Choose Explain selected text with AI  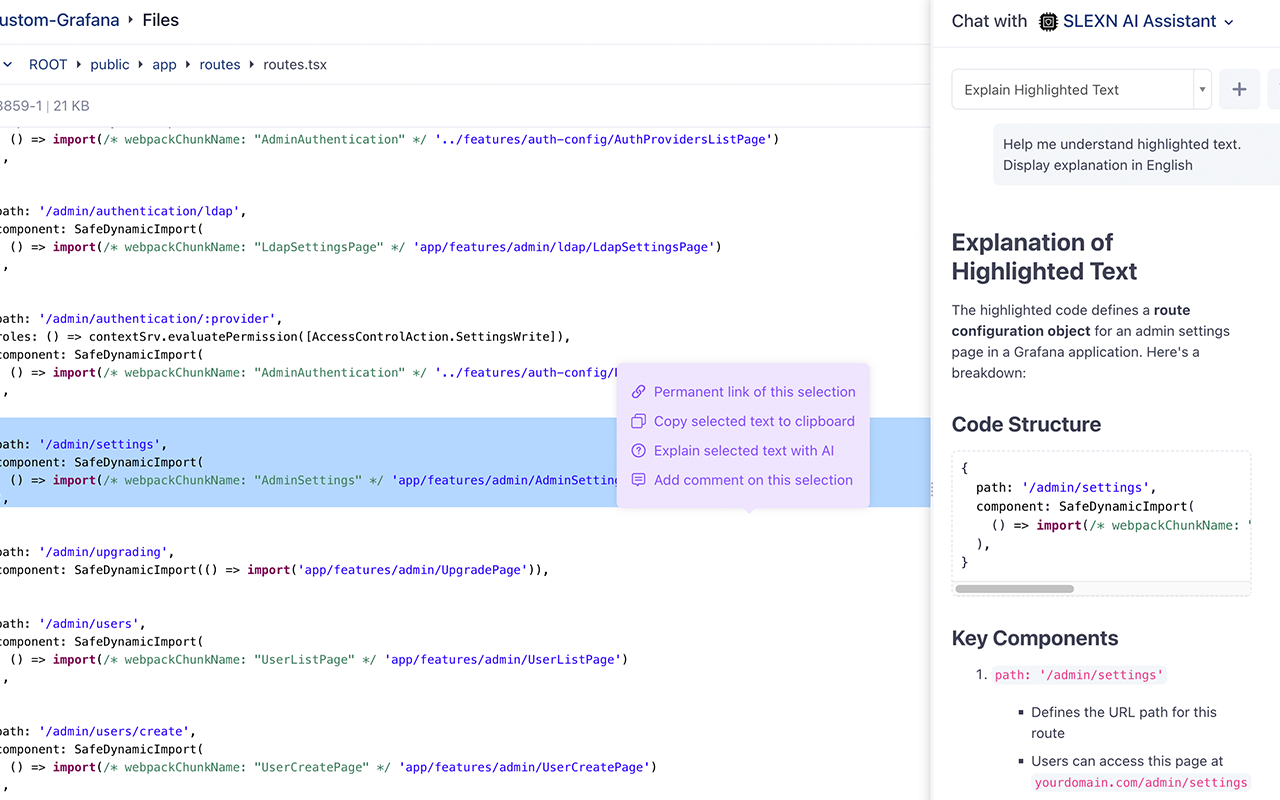pos(744,451)
